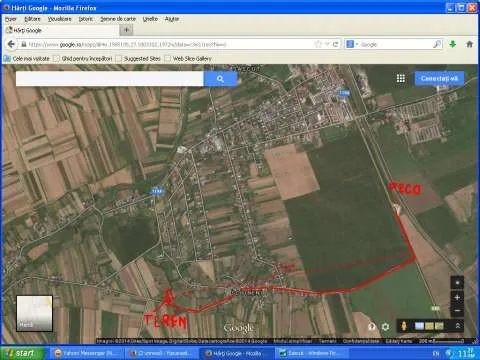This screenshot has height=360, width=480.
Task: Open the bookmarks dropdown arrow next to the star
Action: click(x=327, y=44)
